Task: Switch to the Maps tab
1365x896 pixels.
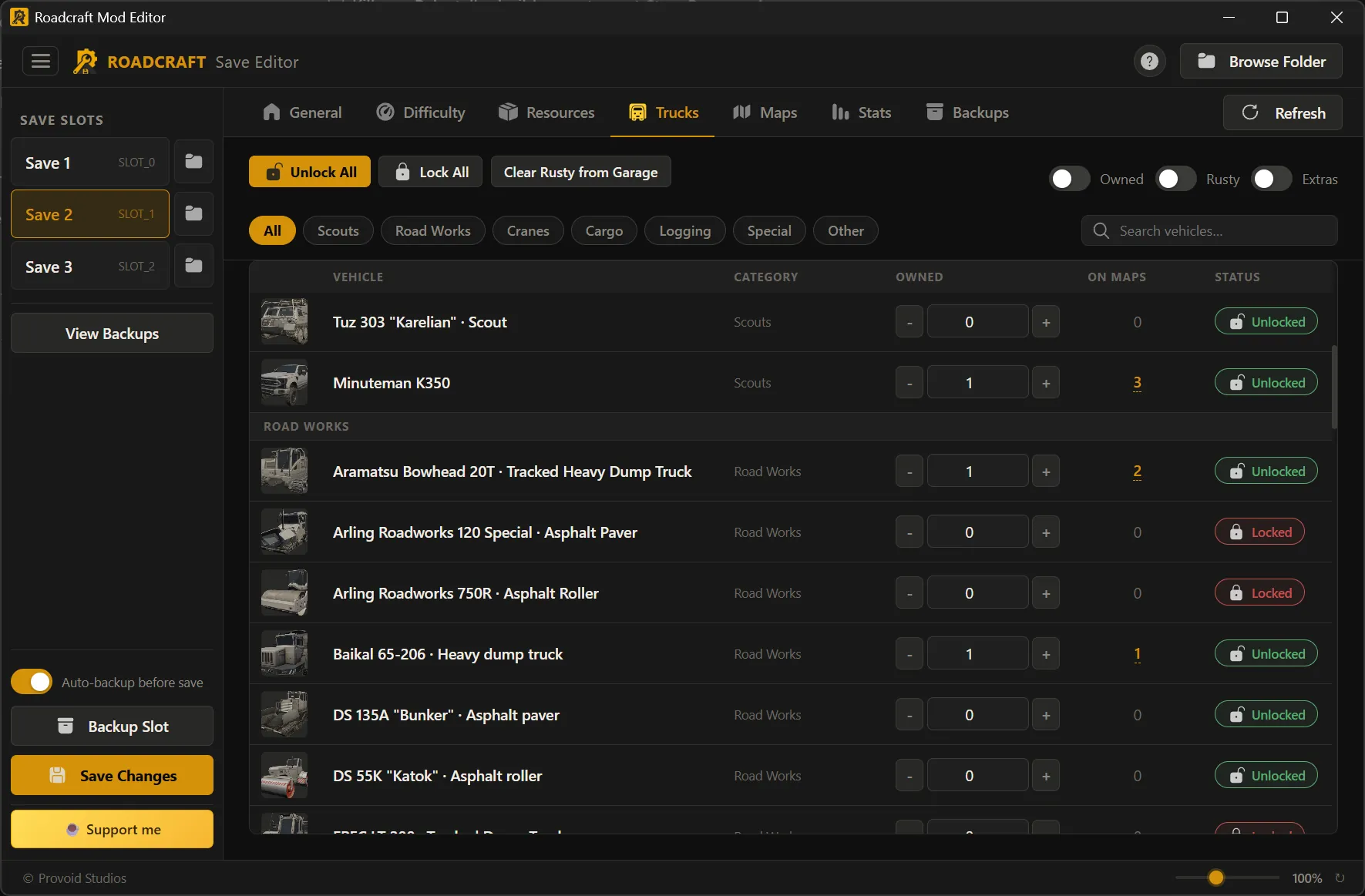Action: point(765,112)
